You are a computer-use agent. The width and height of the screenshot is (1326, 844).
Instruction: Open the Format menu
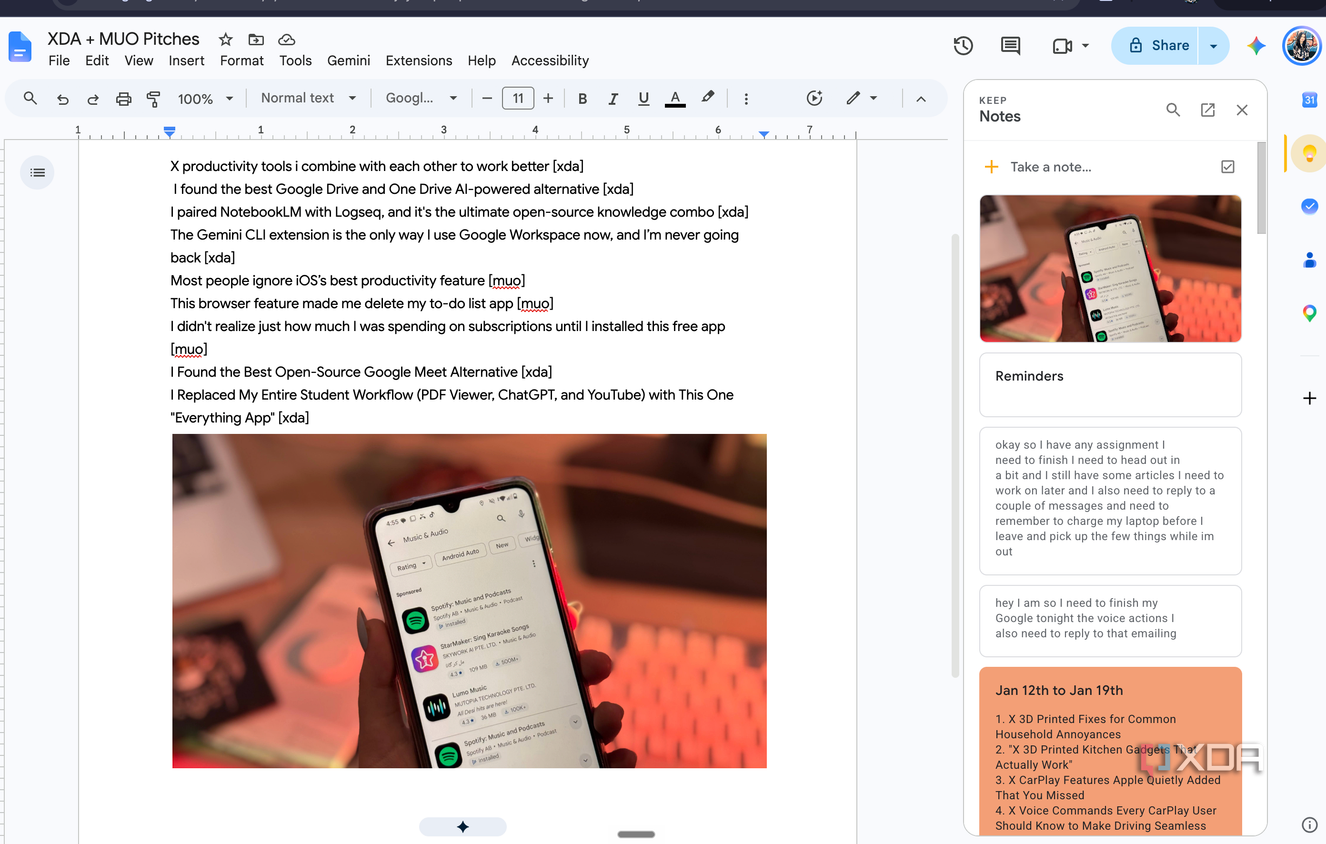pyautogui.click(x=242, y=61)
